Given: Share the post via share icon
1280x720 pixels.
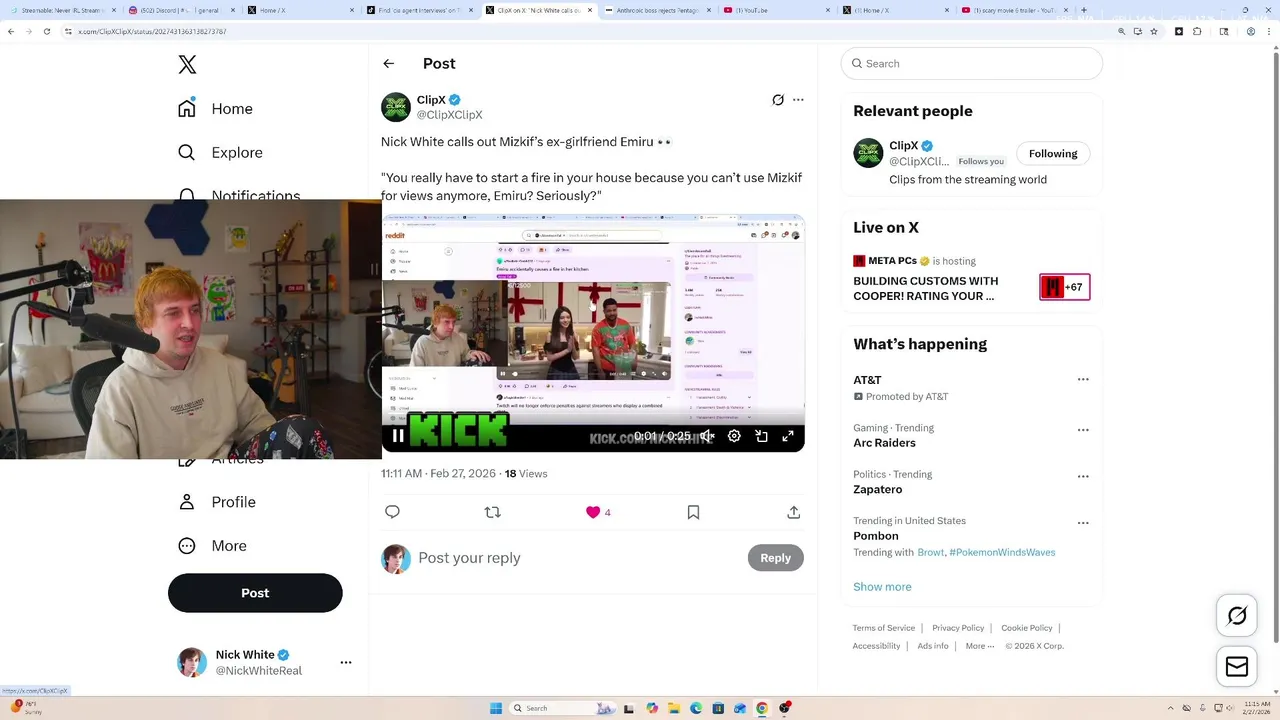Looking at the screenshot, I should pyautogui.click(x=793, y=512).
